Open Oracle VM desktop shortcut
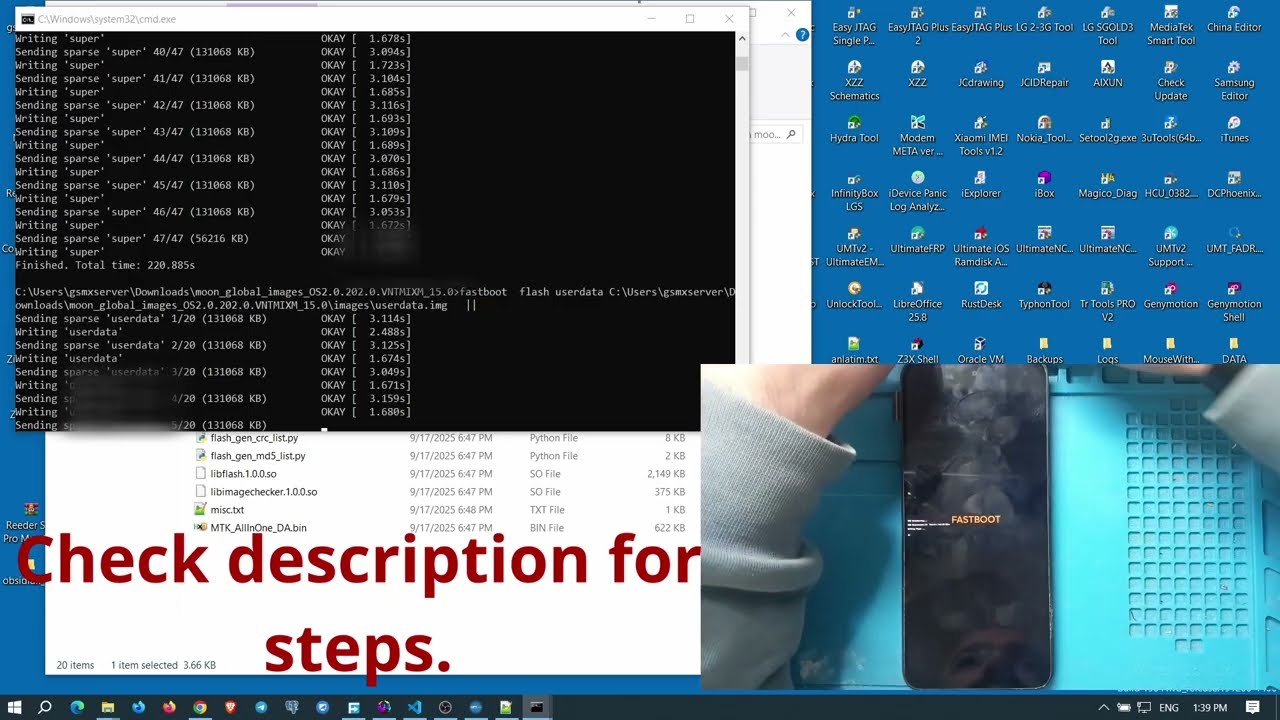Screen dimensions: 1280x720 (980, 351)
